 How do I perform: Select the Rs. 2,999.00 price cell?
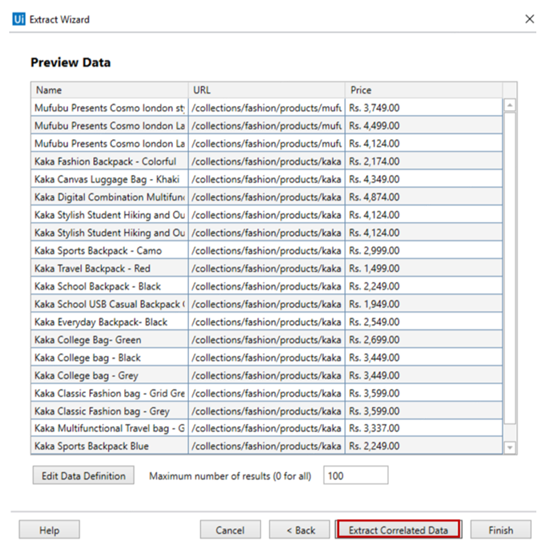click(424, 251)
